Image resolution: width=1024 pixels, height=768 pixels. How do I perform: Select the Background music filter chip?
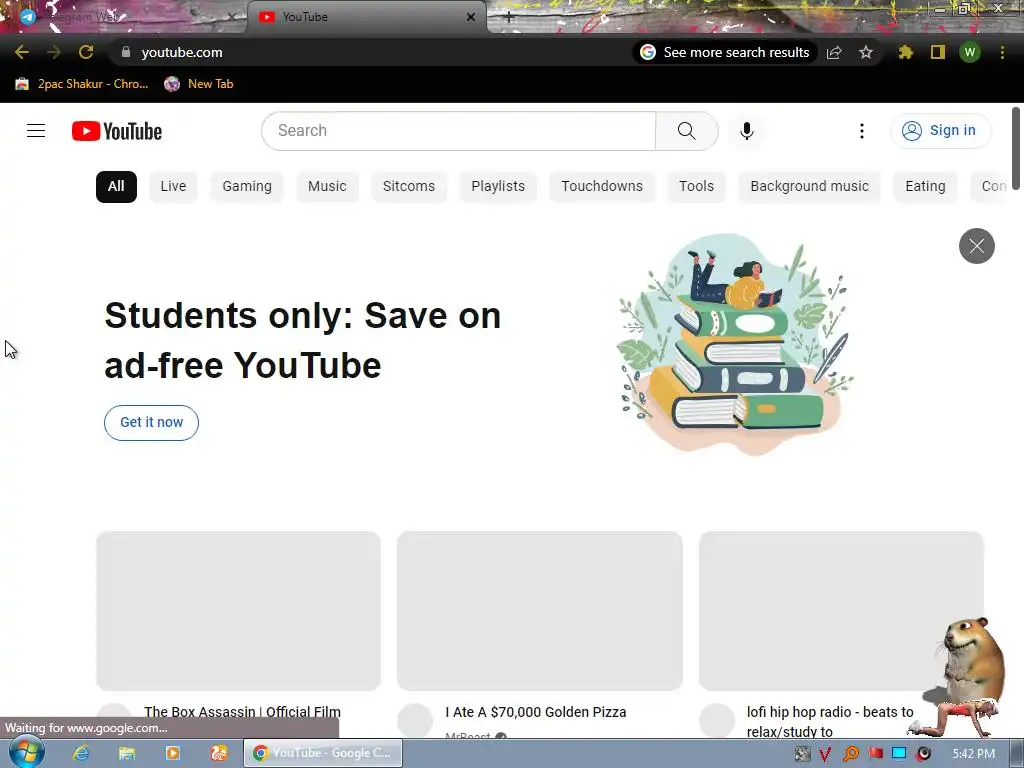click(810, 186)
